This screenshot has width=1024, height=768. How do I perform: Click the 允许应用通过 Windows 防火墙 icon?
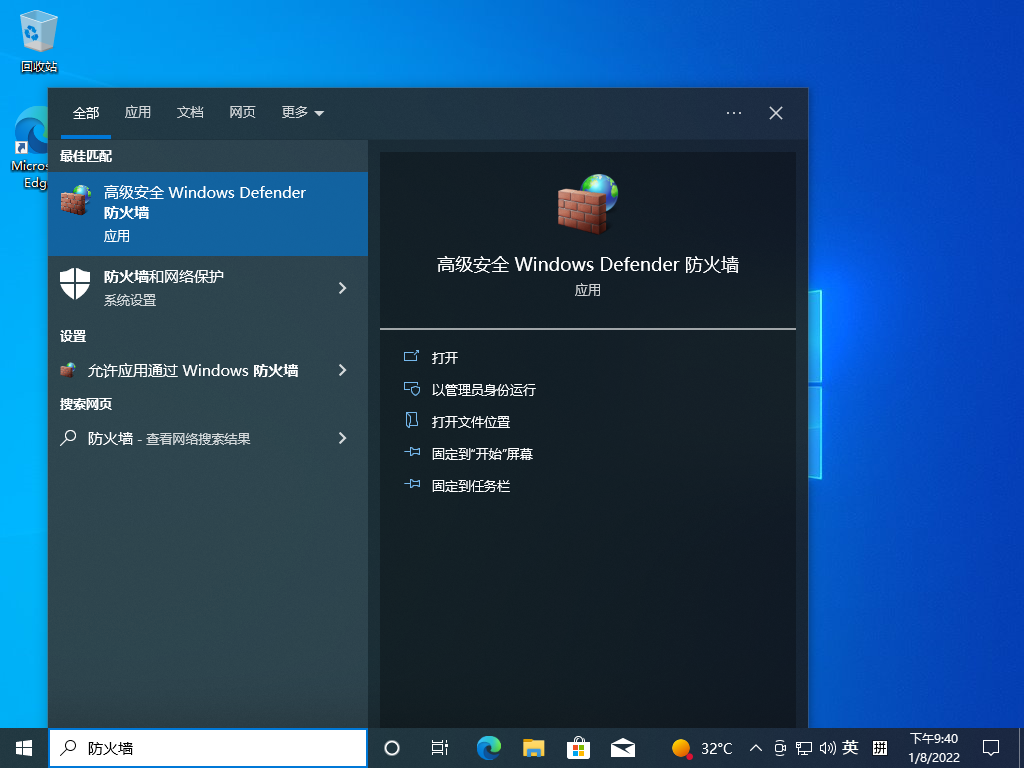click(71, 370)
